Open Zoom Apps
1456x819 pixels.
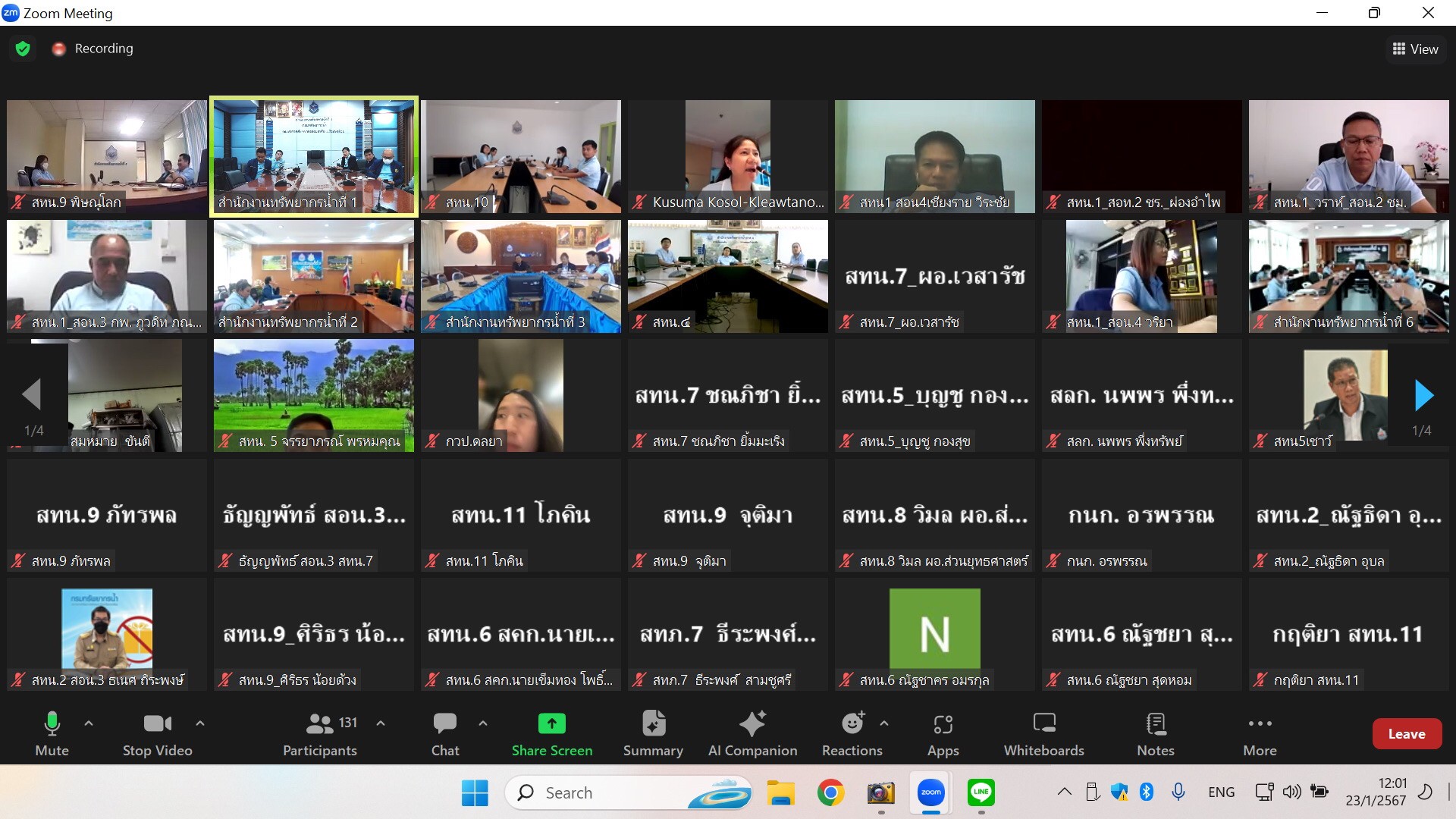943,733
